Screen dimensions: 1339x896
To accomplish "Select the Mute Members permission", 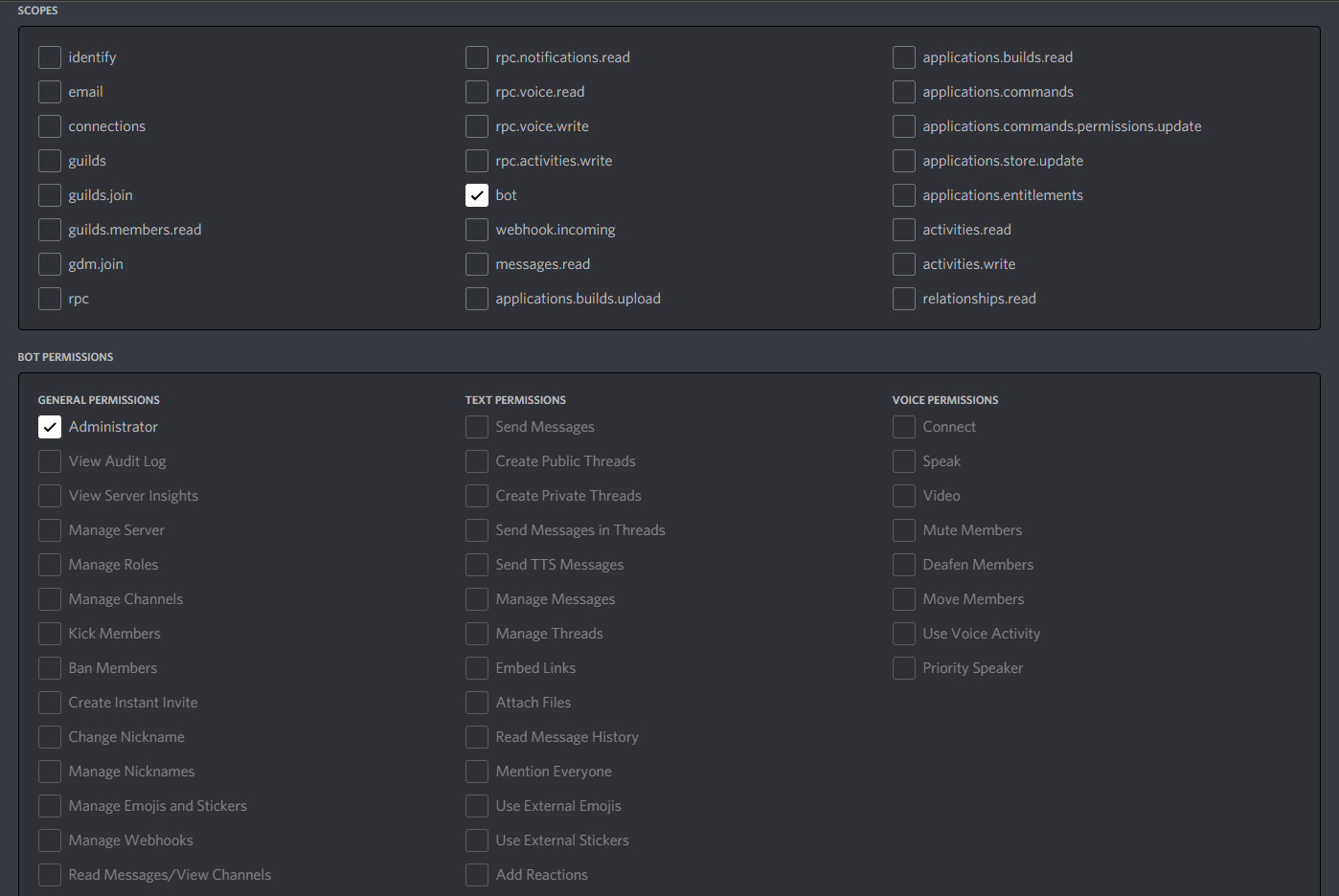I will pos(904,530).
